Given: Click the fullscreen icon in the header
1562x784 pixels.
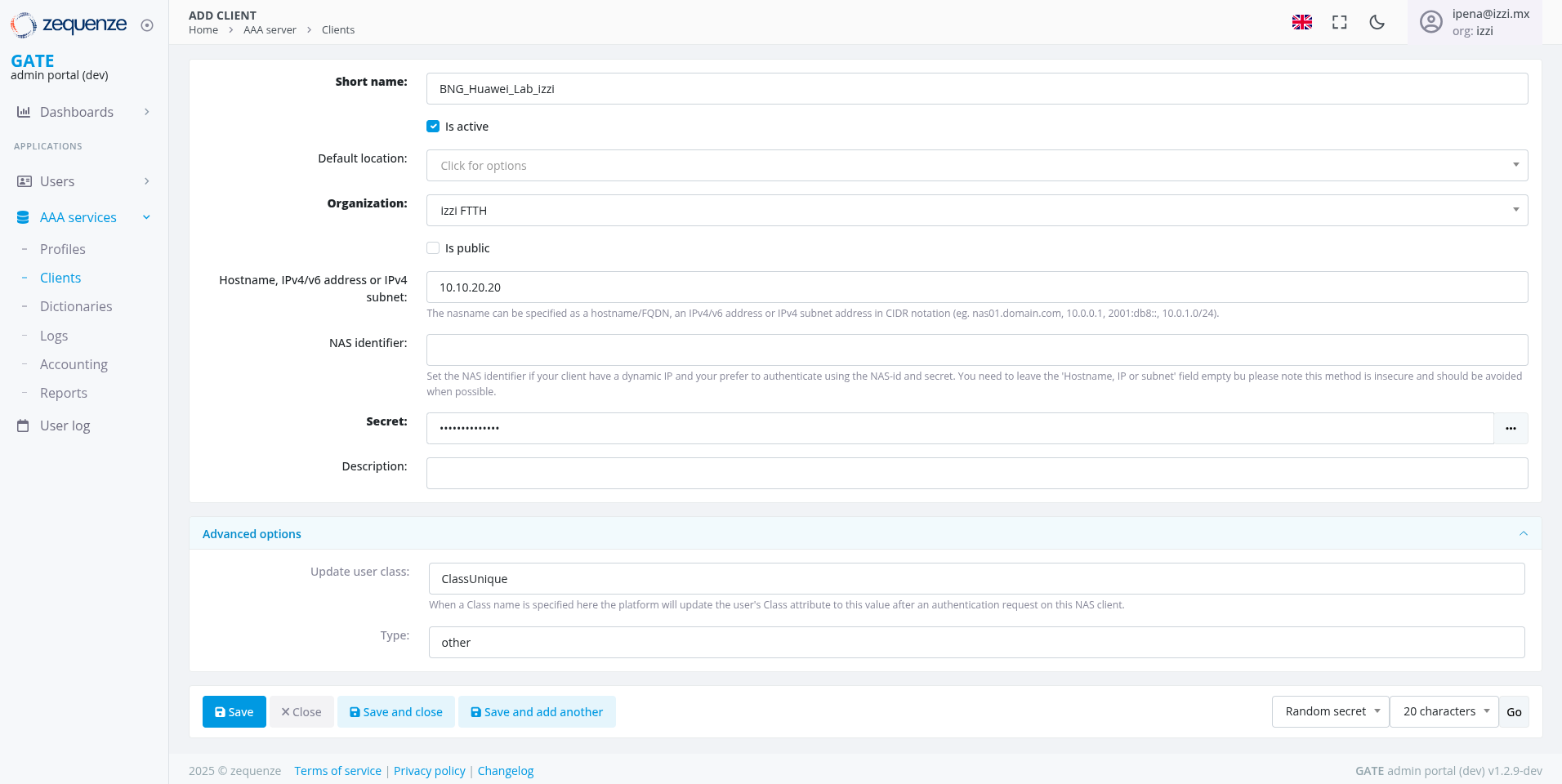Looking at the screenshot, I should point(1340,22).
